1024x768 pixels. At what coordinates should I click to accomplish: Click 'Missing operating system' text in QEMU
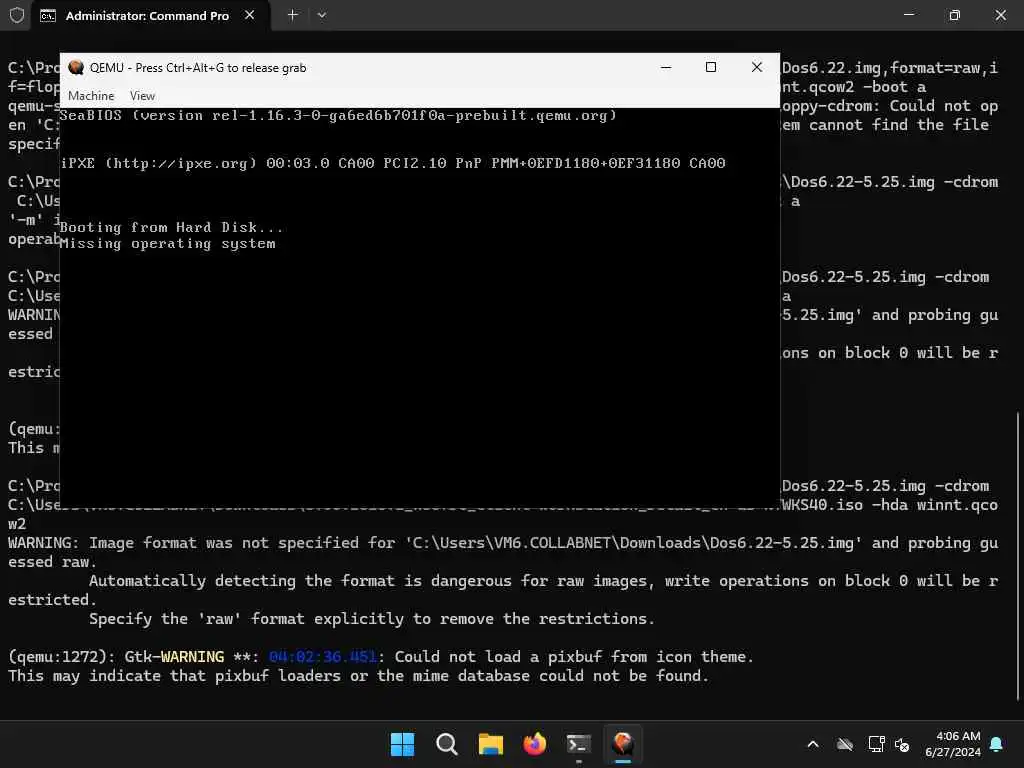(x=168, y=244)
